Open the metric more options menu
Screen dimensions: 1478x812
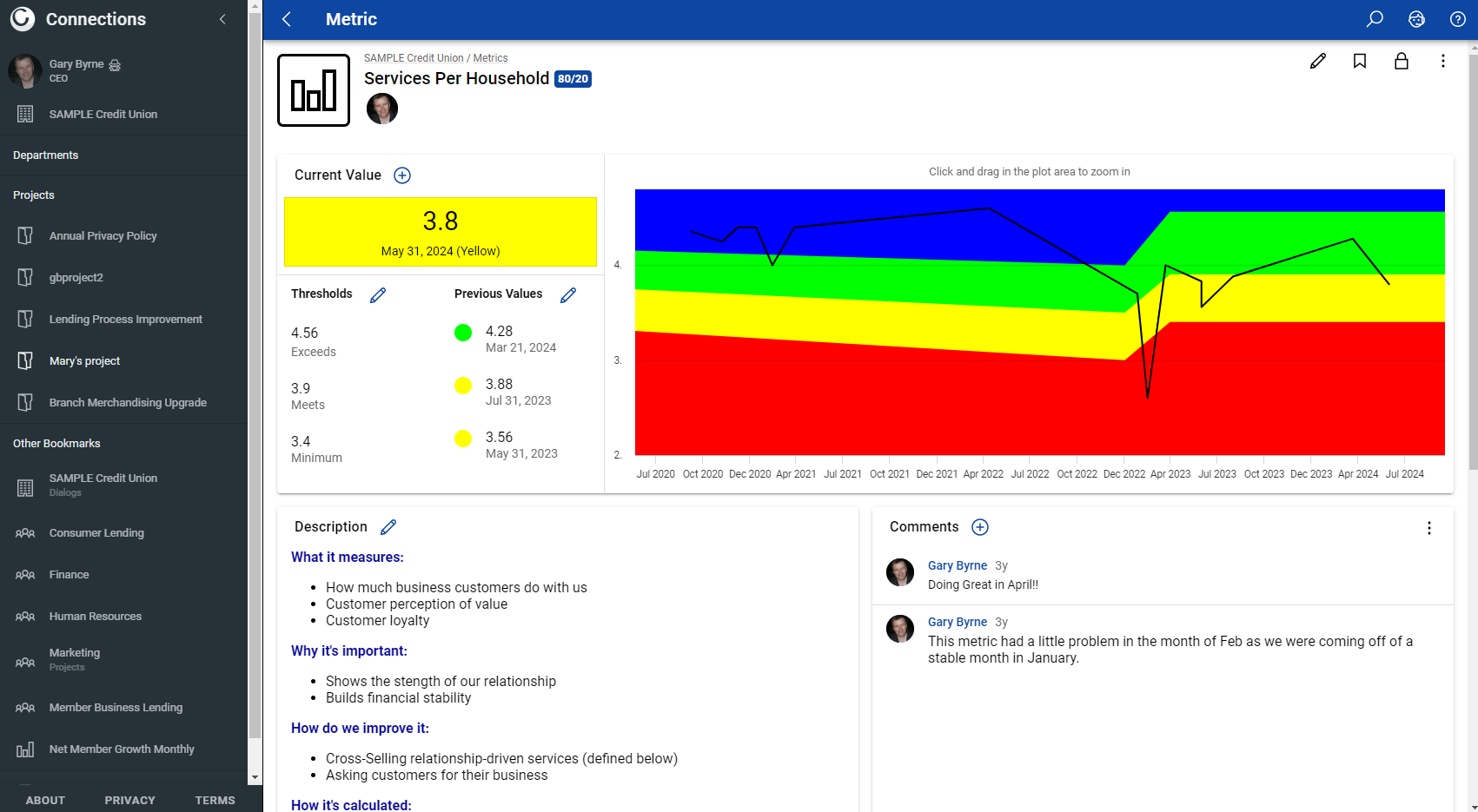pyautogui.click(x=1443, y=61)
